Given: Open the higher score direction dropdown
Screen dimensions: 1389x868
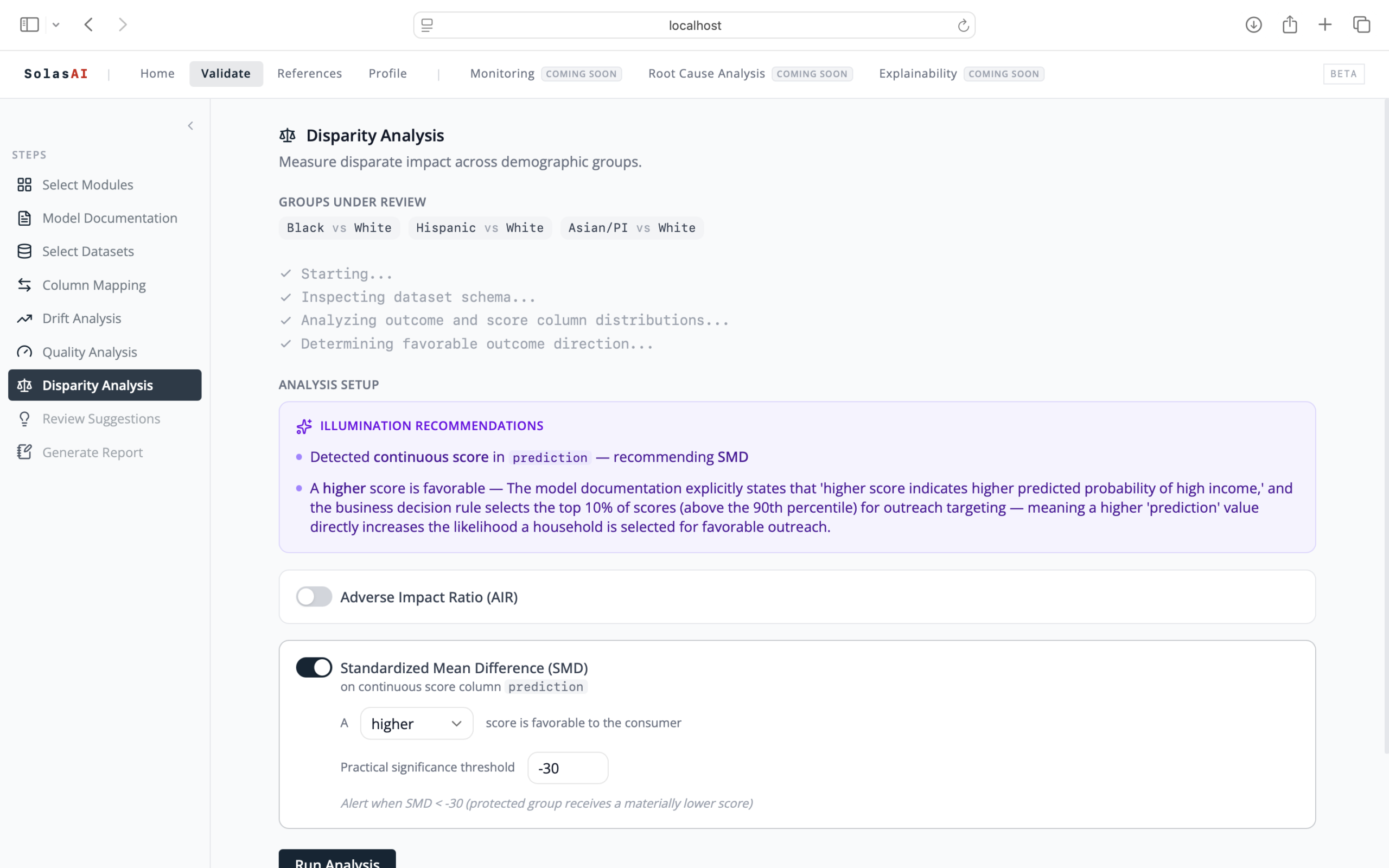Looking at the screenshot, I should [417, 723].
